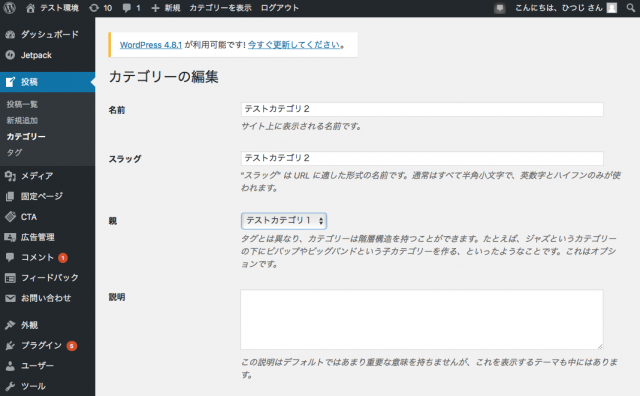
Task: Click the 親 field label
Action: pyautogui.click(x=113, y=221)
